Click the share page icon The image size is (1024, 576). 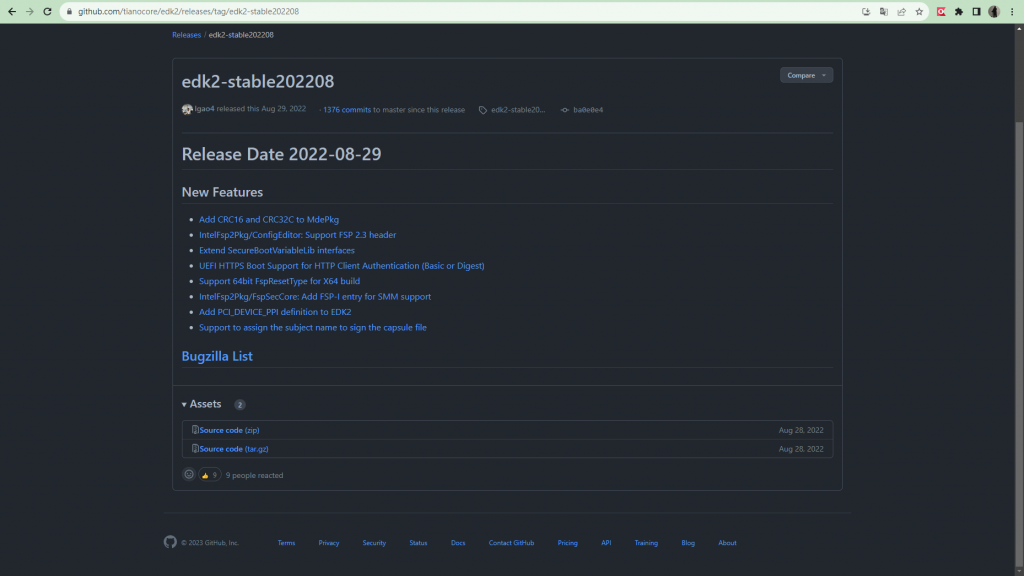tap(901, 11)
